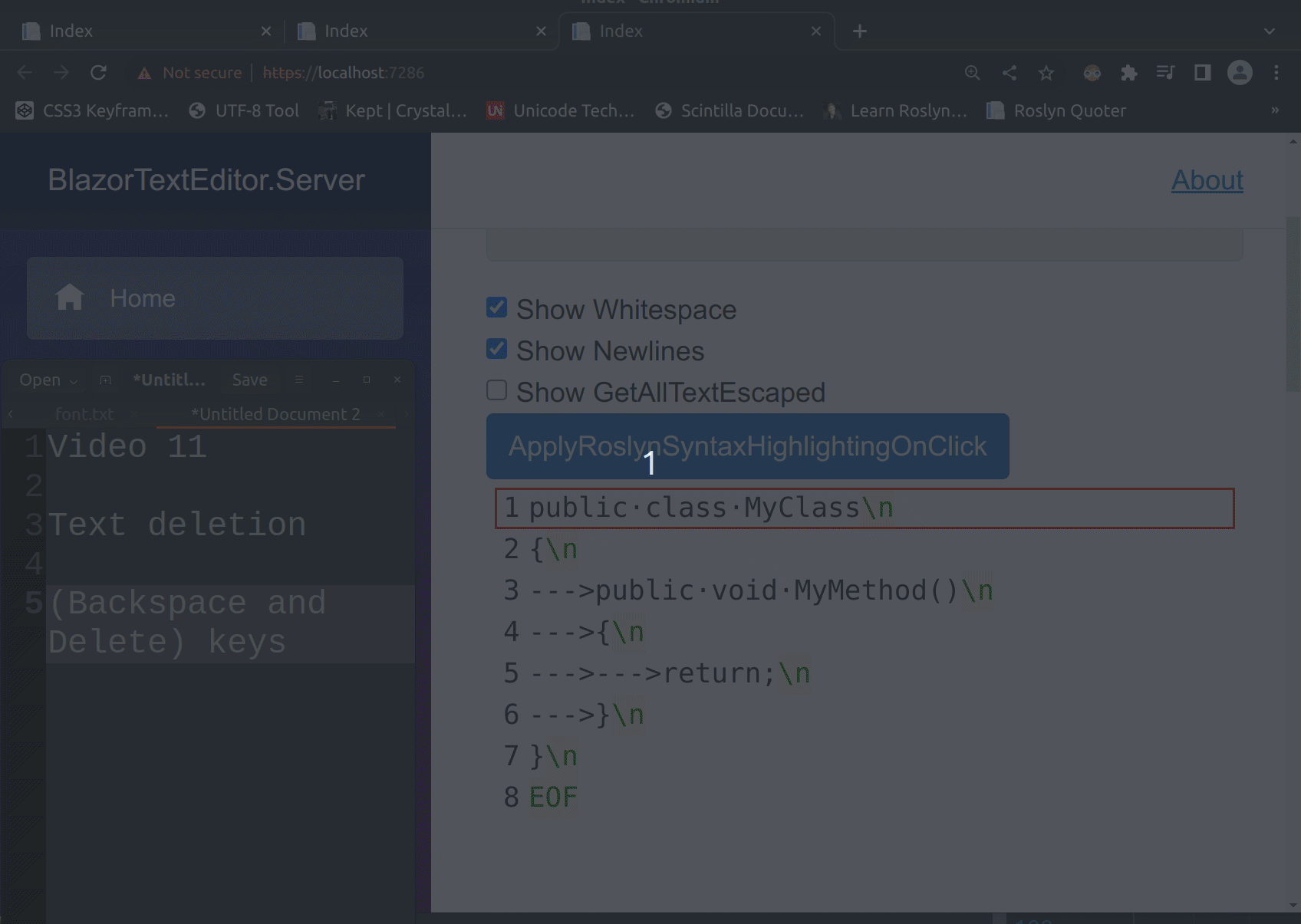
Task: Expand the Open dropdown in the editor
Action: (x=46, y=380)
